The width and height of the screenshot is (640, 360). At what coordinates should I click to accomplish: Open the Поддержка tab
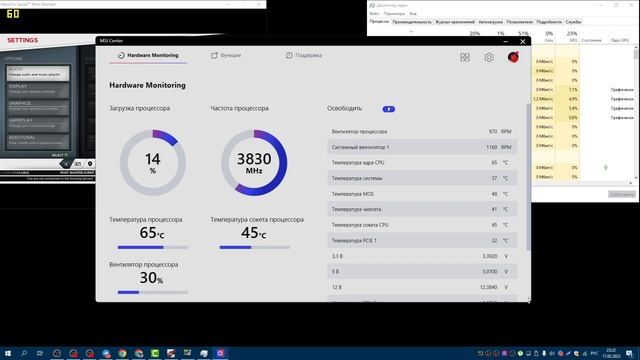[304, 55]
